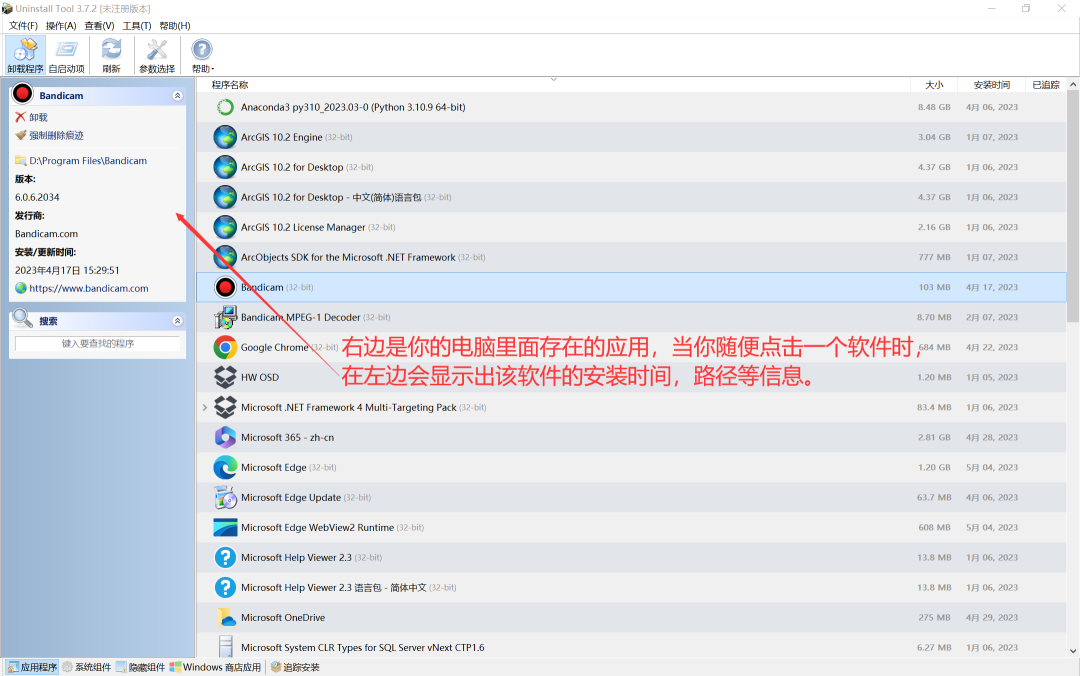Image resolution: width=1080 pixels, height=676 pixels.
Task: Click the Help Viewer 2.3 语言包 icon
Action: pyautogui.click(x=225, y=588)
